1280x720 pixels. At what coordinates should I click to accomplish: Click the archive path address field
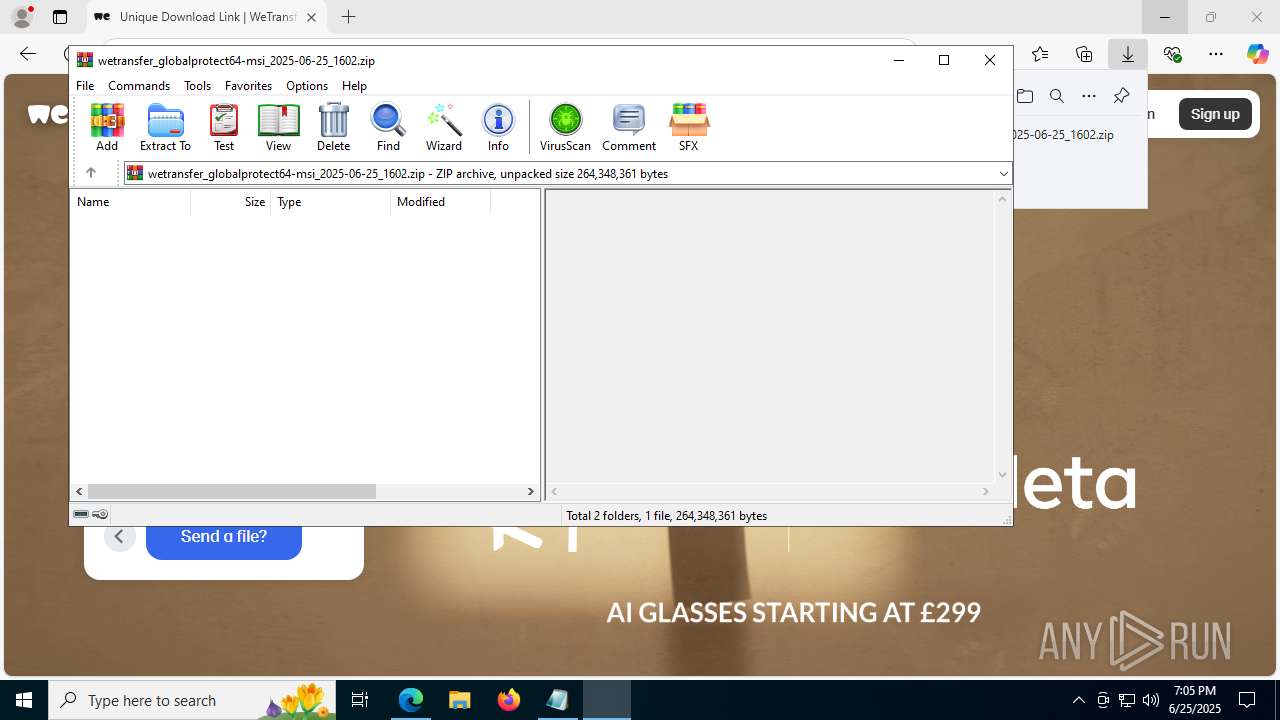point(568,174)
